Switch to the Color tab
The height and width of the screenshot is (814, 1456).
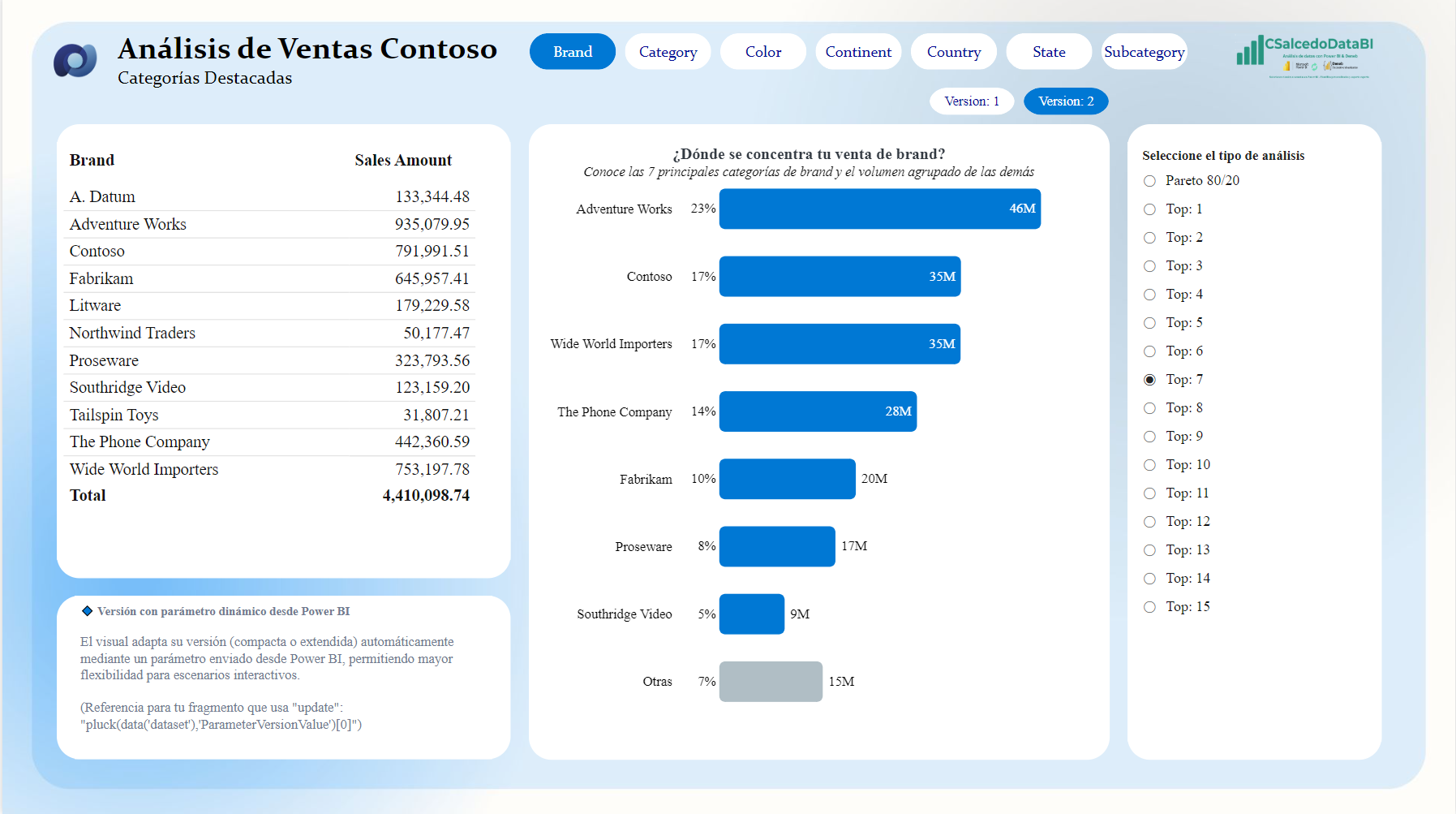762,52
